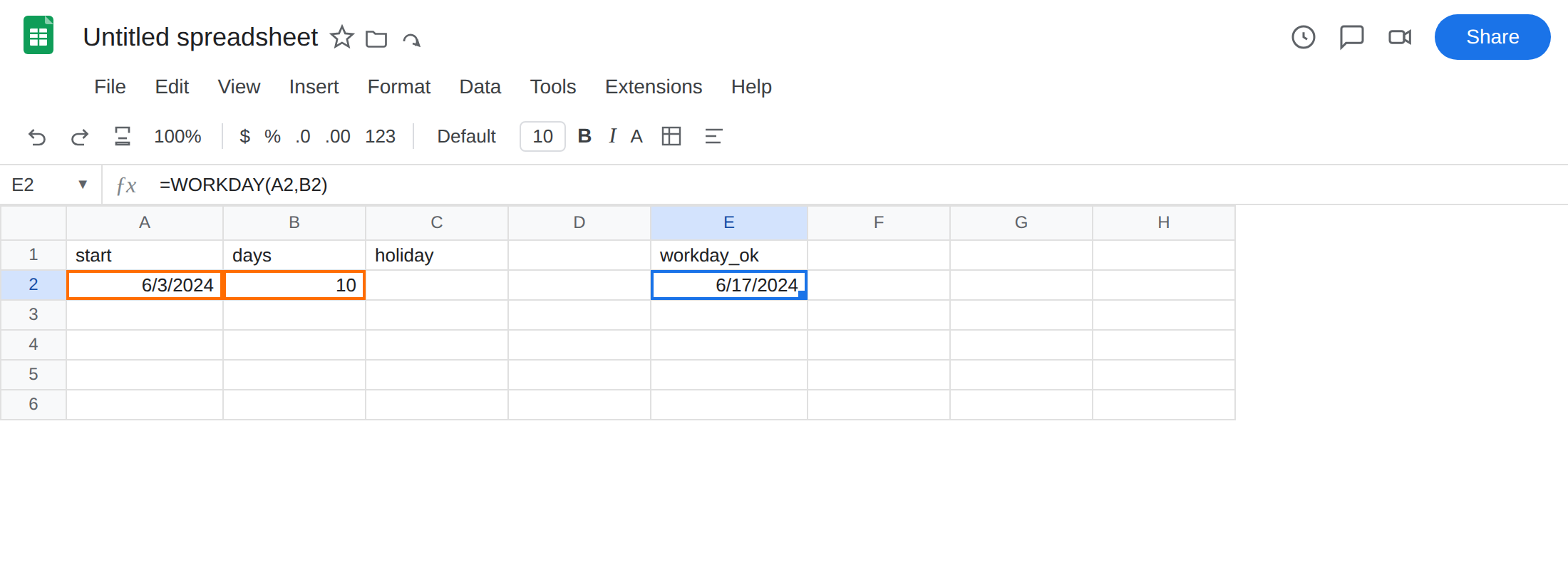Toggle italic formatting
1568x570 pixels.
pyautogui.click(x=612, y=136)
